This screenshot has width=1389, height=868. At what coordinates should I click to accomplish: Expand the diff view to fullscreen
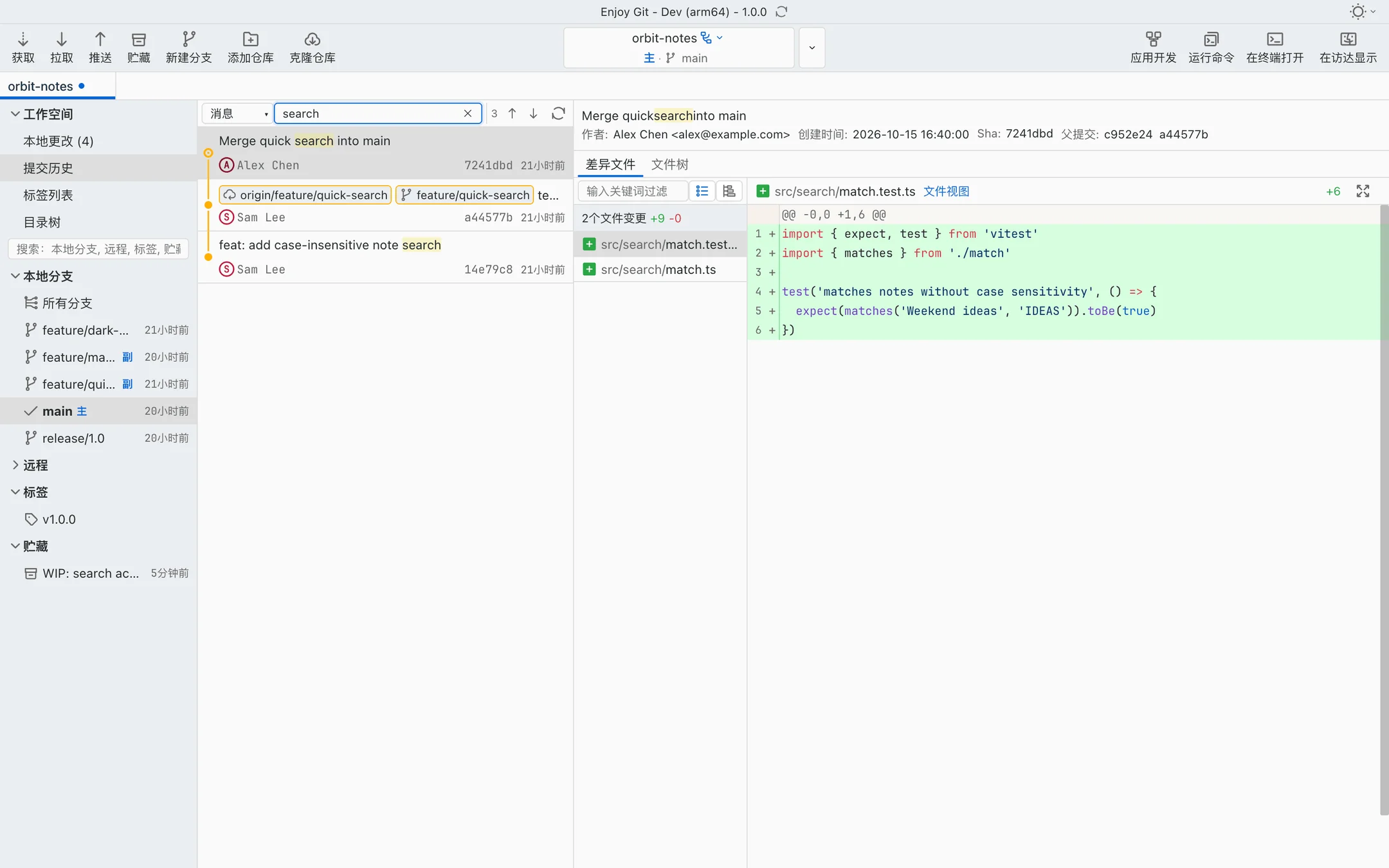pyautogui.click(x=1363, y=191)
